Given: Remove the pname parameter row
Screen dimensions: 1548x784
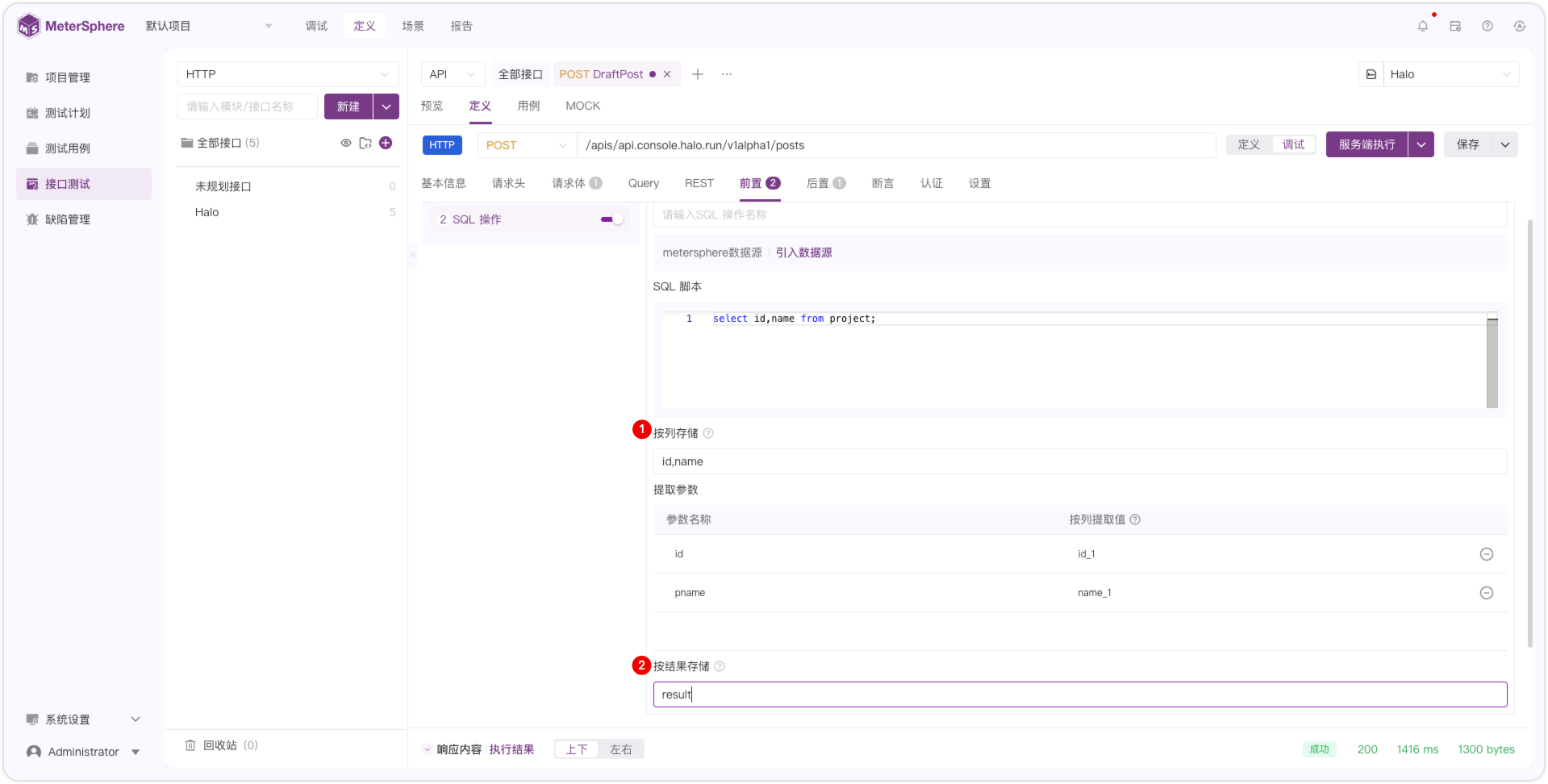Looking at the screenshot, I should [x=1486, y=593].
